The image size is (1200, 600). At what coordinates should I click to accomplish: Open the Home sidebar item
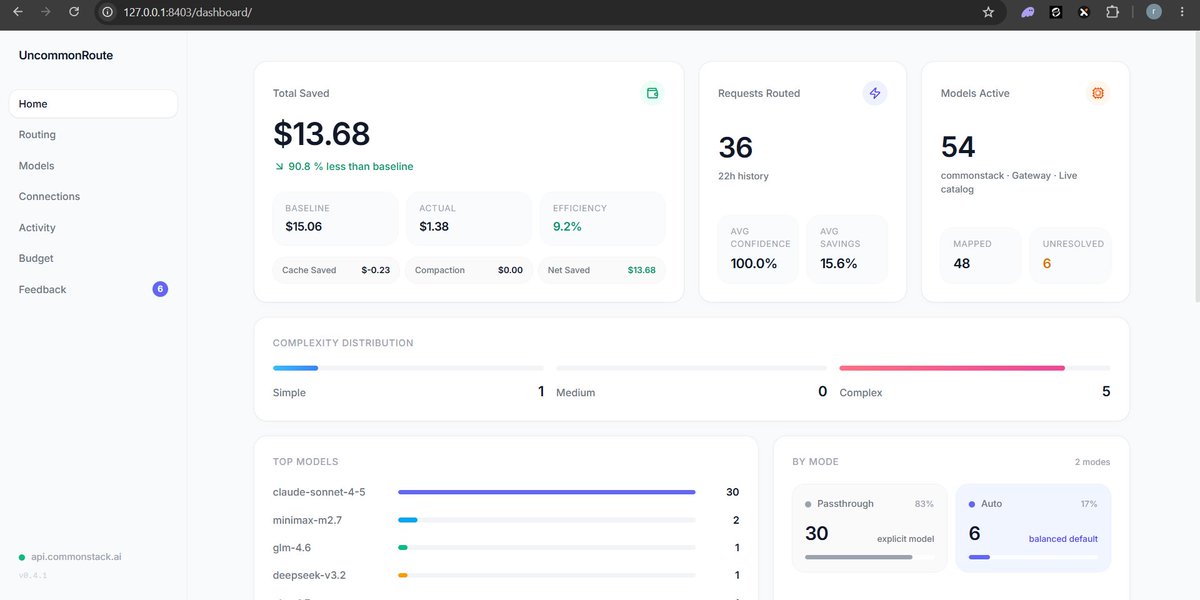(x=93, y=104)
